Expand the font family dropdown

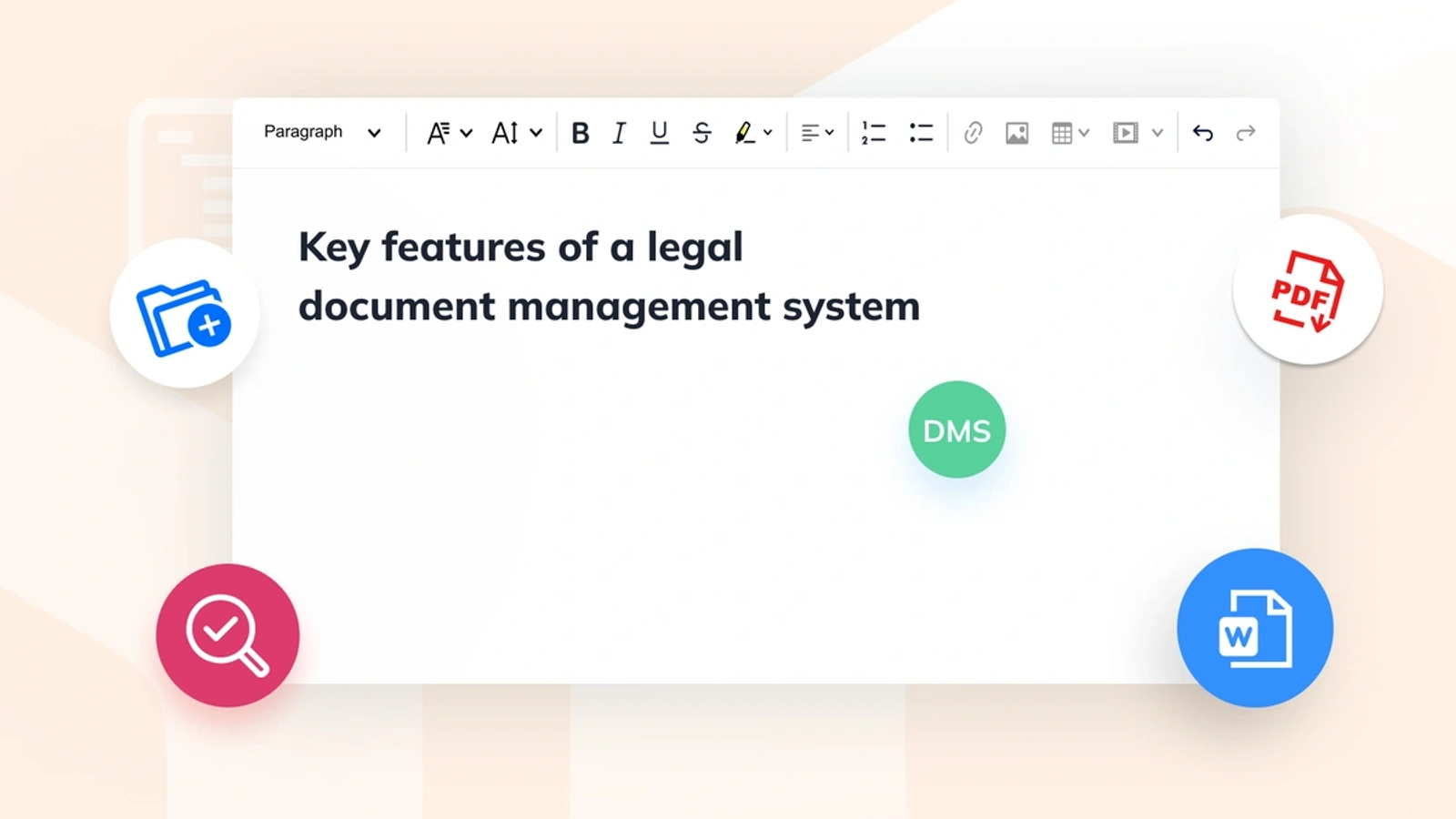450,133
